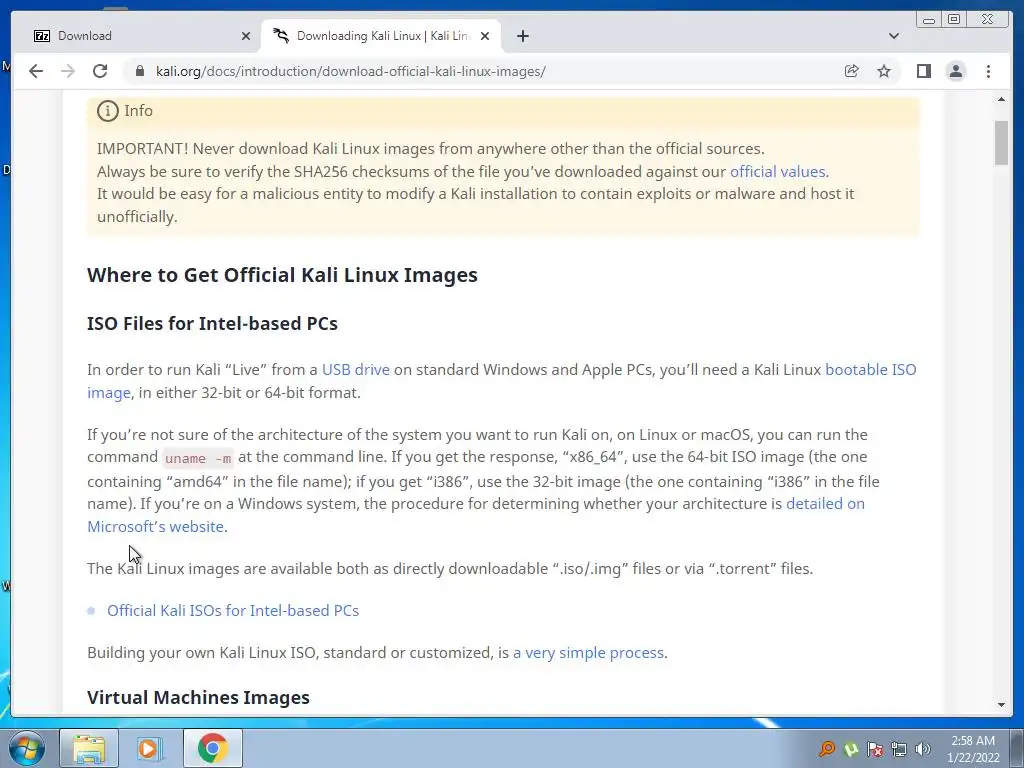Click 'ISO Files for Intel-based PCs' heading

[212, 323]
